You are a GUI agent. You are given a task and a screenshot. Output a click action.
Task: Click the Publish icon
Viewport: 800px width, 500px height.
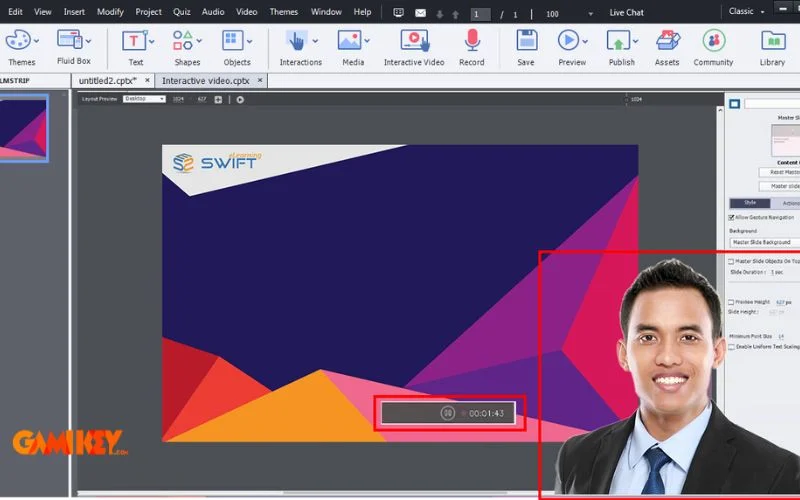pyautogui.click(x=618, y=40)
